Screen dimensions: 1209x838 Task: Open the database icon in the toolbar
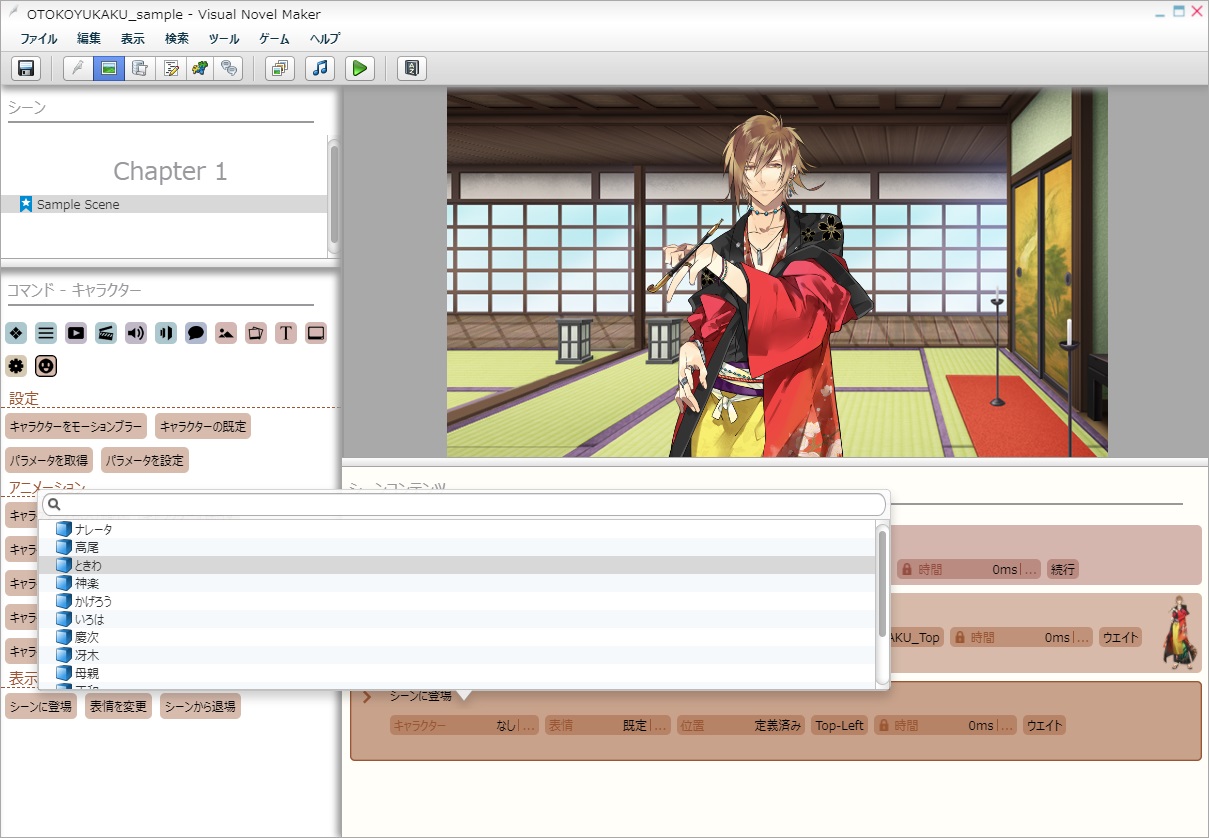click(140, 68)
